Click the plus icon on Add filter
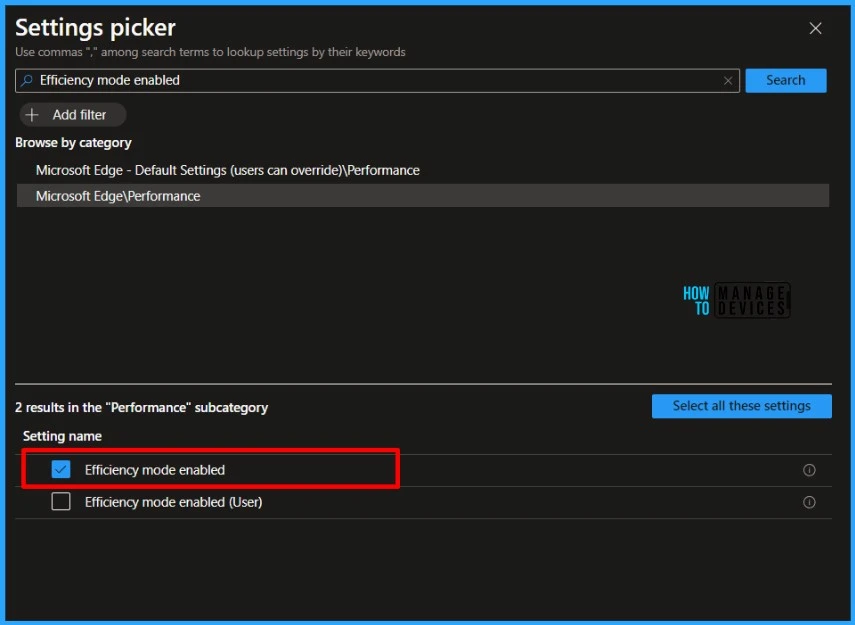Viewport: 855px width, 625px height. pos(32,115)
